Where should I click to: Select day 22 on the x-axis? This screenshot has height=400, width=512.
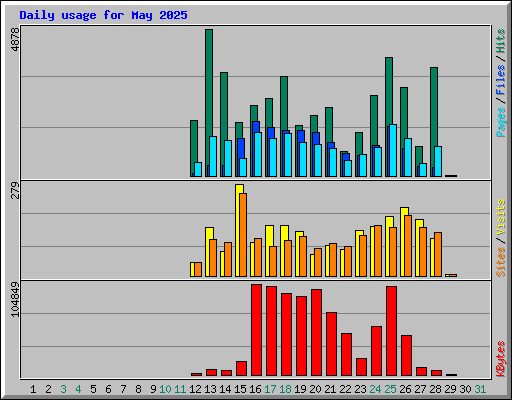(x=345, y=389)
